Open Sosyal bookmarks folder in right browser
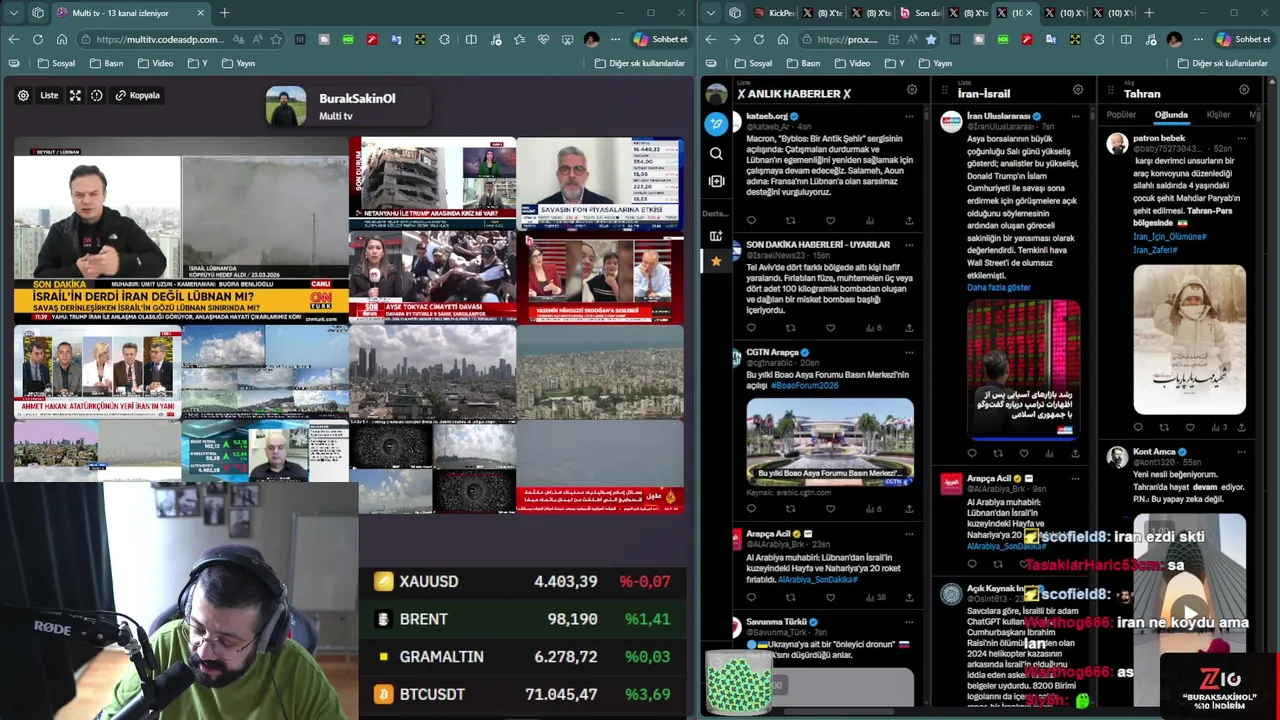The image size is (1280, 720). click(753, 63)
